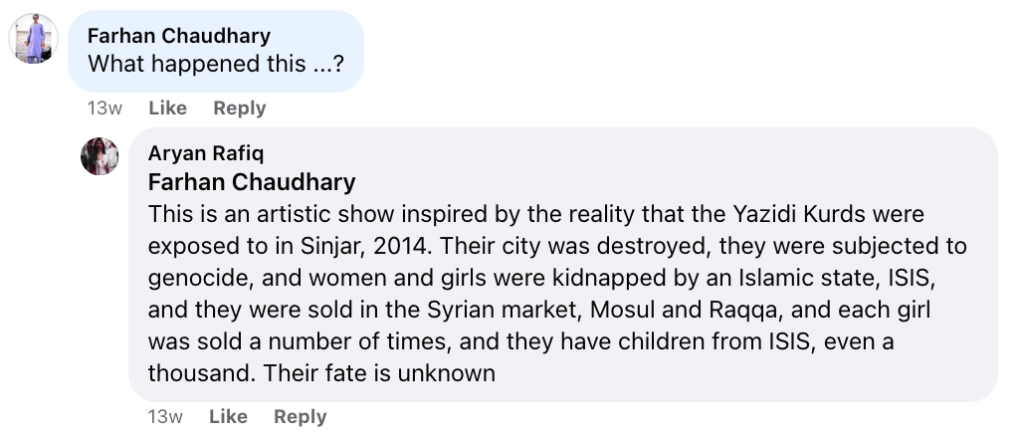Open the 13w timestamp under Aryan's reply
The image size is (1023, 436).
(x=164, y=416)
